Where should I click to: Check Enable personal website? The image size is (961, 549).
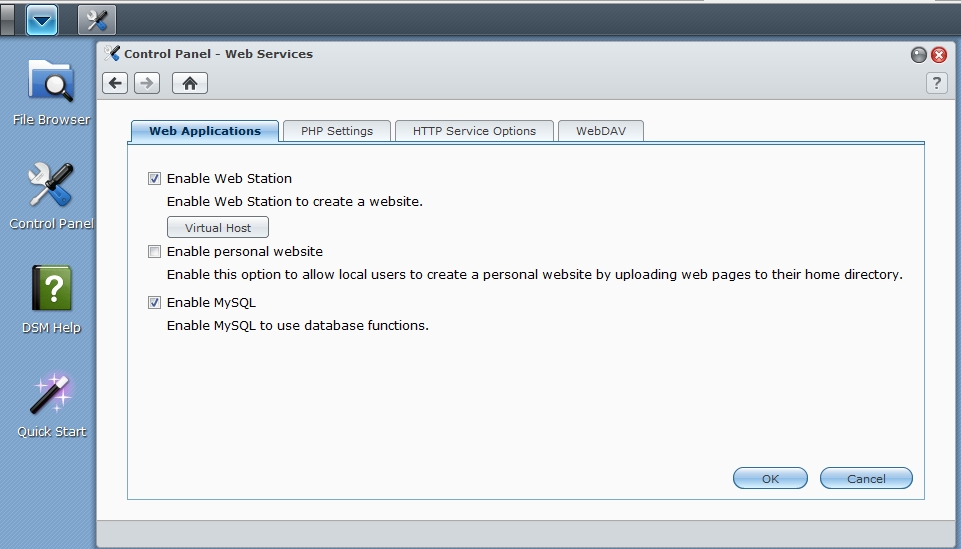coord(154,252)
